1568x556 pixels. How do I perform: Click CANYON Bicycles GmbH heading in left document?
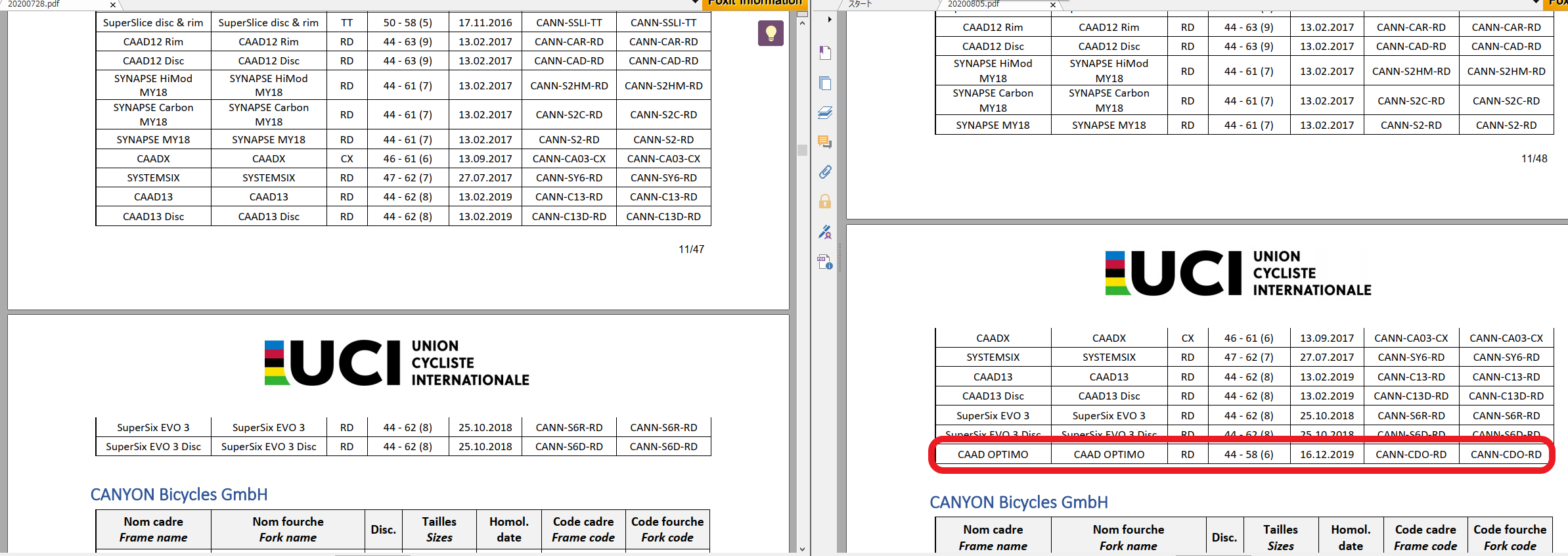[179, 494]
